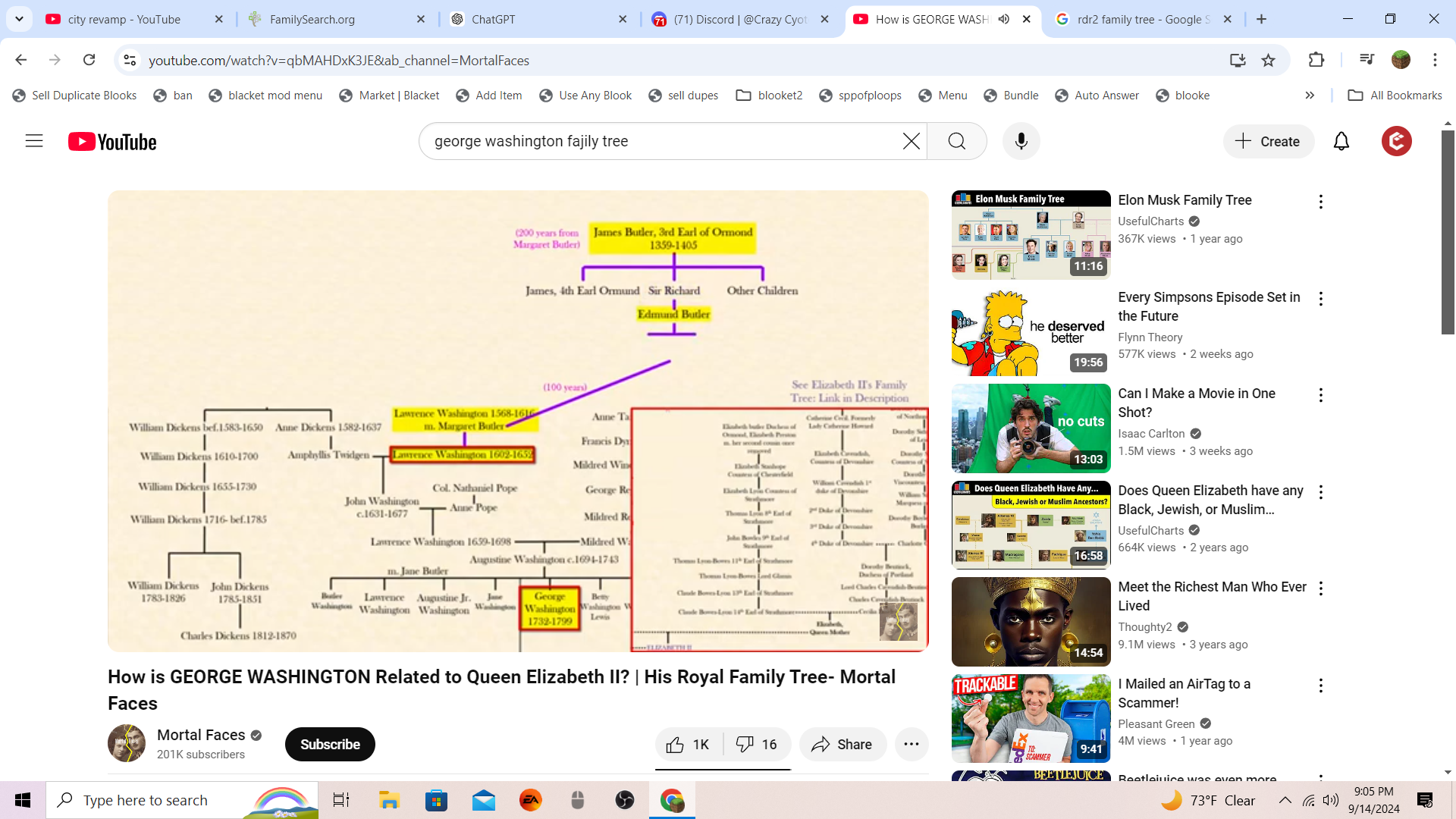The image size is (1456, 819).
Task: Click the Share button
Action: tap(842, 745)
